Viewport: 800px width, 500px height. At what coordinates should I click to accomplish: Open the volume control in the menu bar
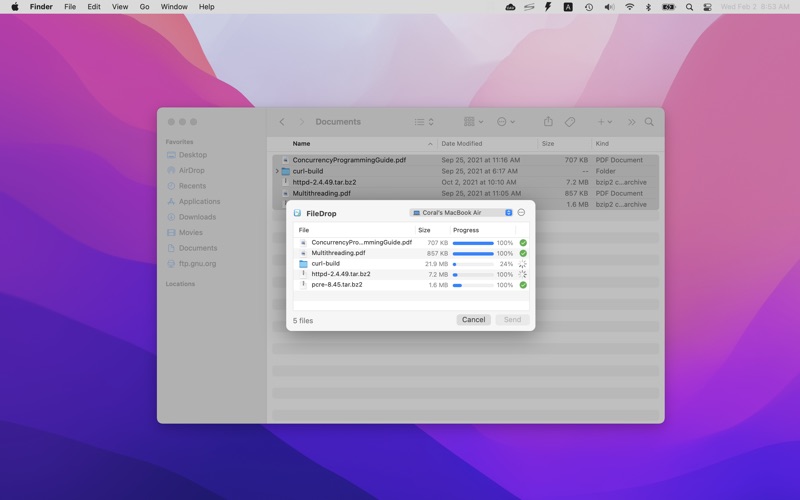tap(609, 7)
